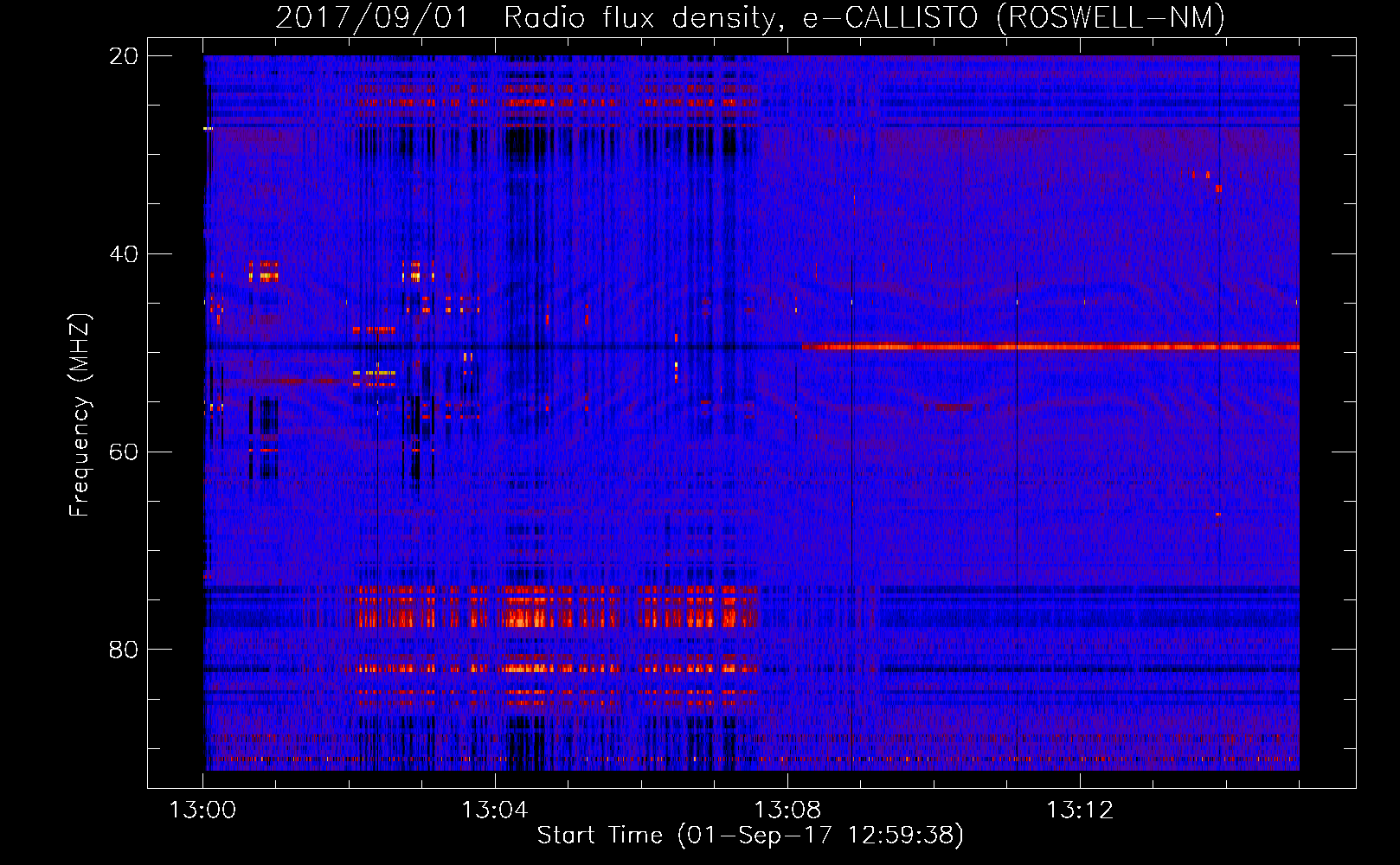Click the "60" frequency tick label
This screenshot has height=865, width=1400.
(x=123, y=452)
